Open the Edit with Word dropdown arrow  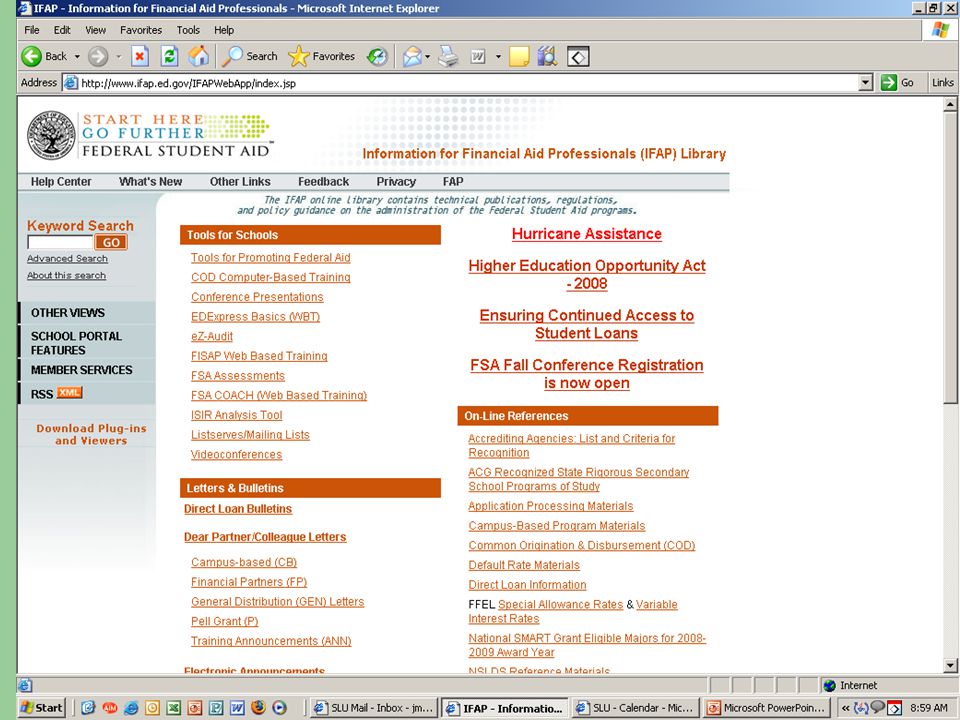tap(498, 56)
